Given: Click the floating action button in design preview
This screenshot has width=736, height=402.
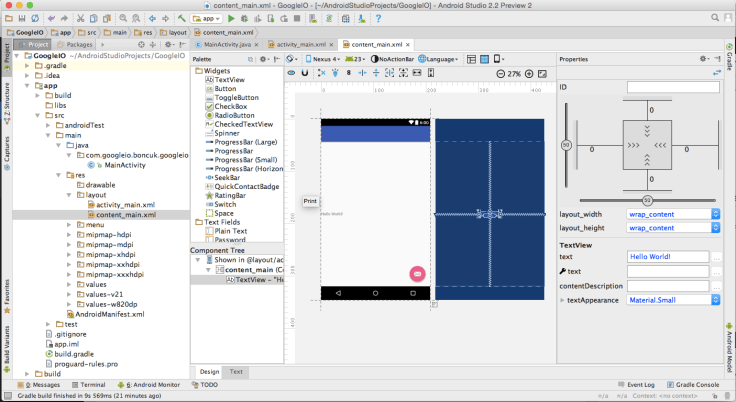Looking at the screenshot, I should 417,274.
